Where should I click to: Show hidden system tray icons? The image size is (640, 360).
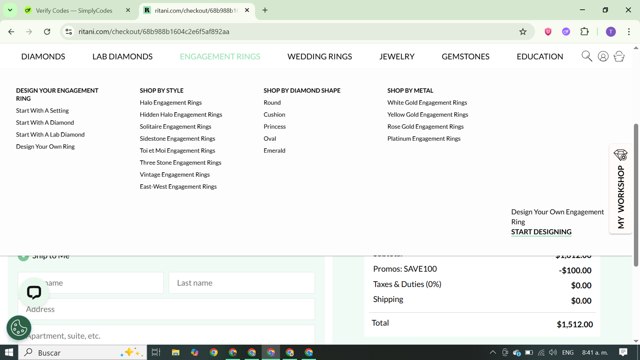tap(493, 352)
